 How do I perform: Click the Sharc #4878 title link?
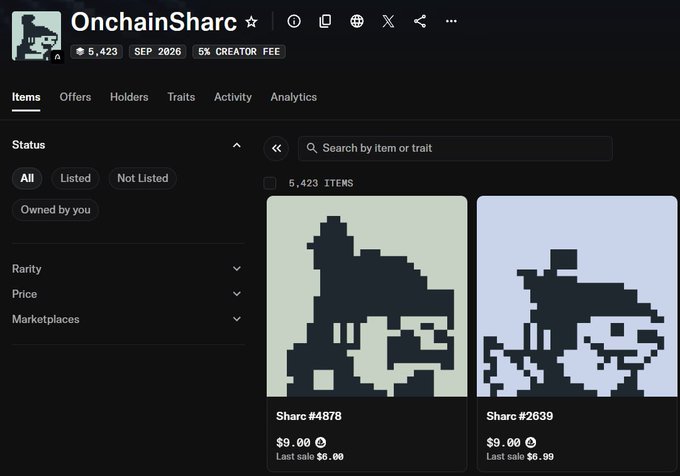309,416
